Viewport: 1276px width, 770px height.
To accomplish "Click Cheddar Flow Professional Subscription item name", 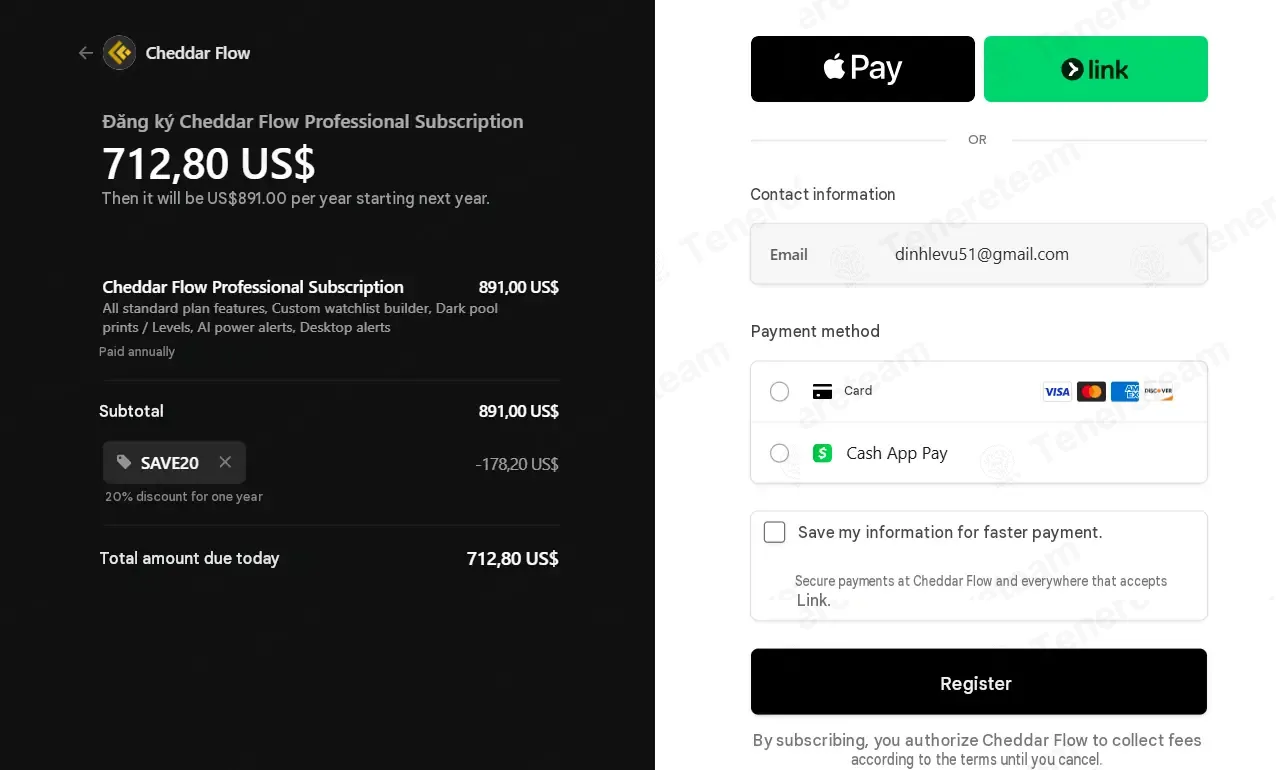I will [x=253, y=287].
